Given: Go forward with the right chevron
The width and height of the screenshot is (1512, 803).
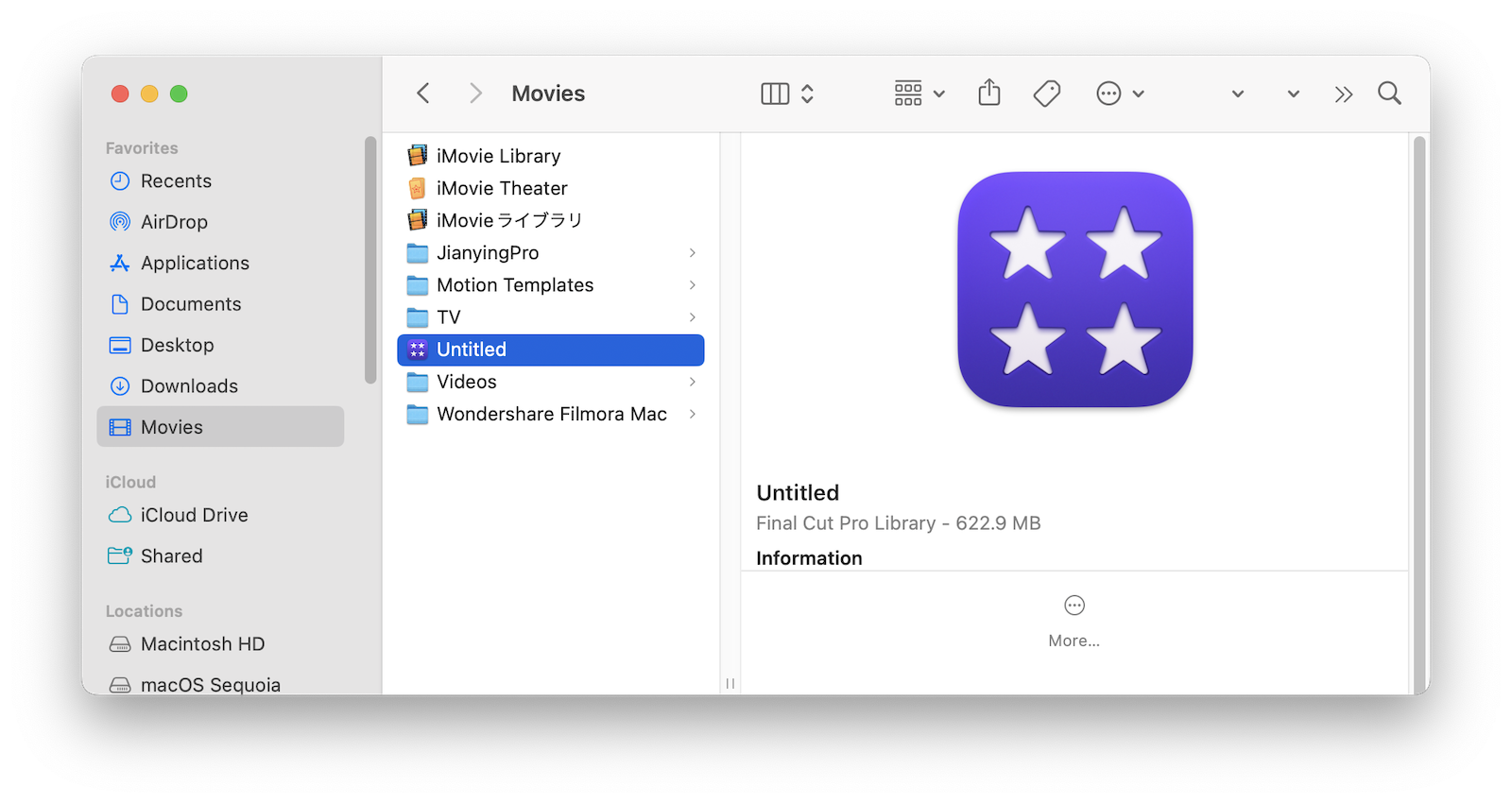Looking at the screenshot, I should 475,94.
